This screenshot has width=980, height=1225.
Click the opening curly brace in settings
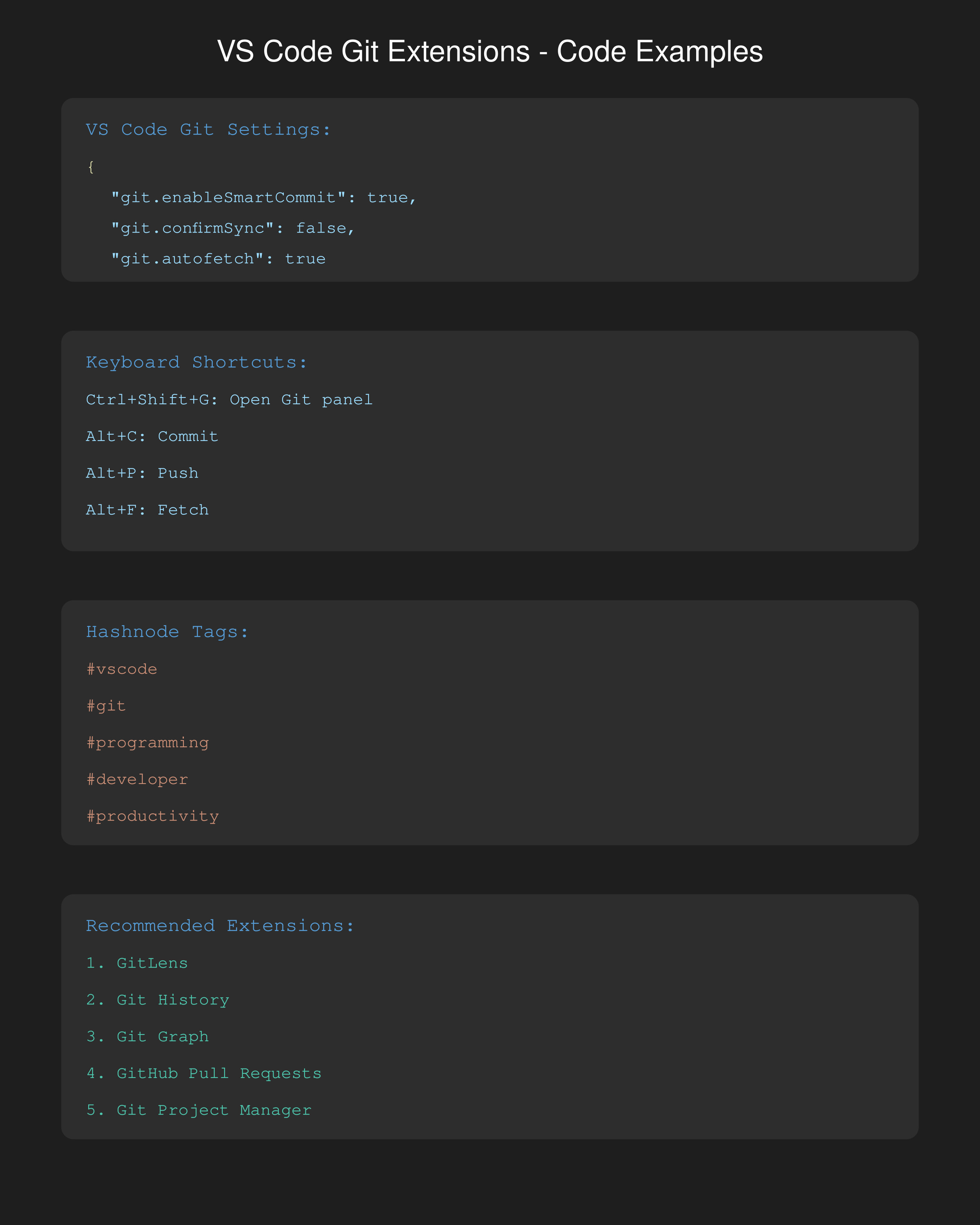[x=91, y=167]
